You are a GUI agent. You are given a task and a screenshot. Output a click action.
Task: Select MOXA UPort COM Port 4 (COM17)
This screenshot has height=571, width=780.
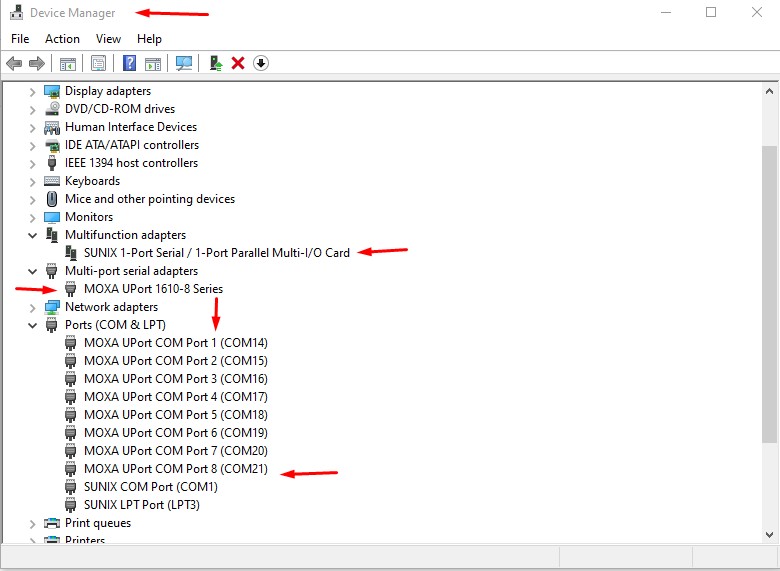176,397
